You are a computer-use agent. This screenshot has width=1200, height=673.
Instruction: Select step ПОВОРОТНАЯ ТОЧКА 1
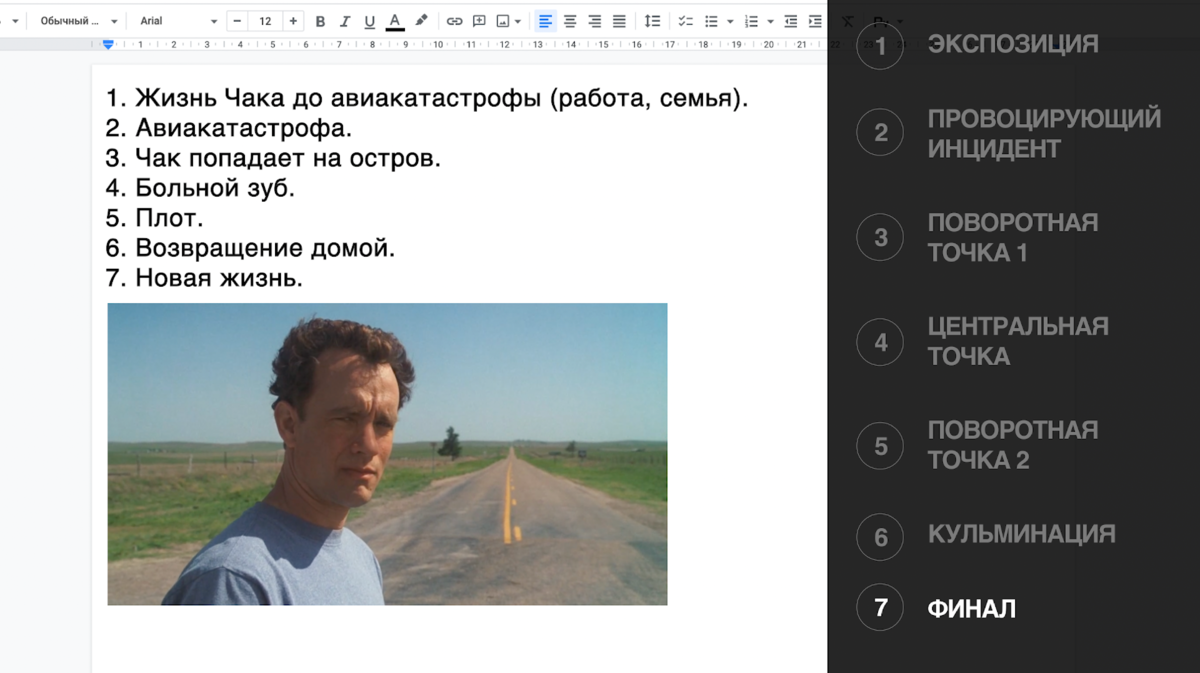point(1012,237)
